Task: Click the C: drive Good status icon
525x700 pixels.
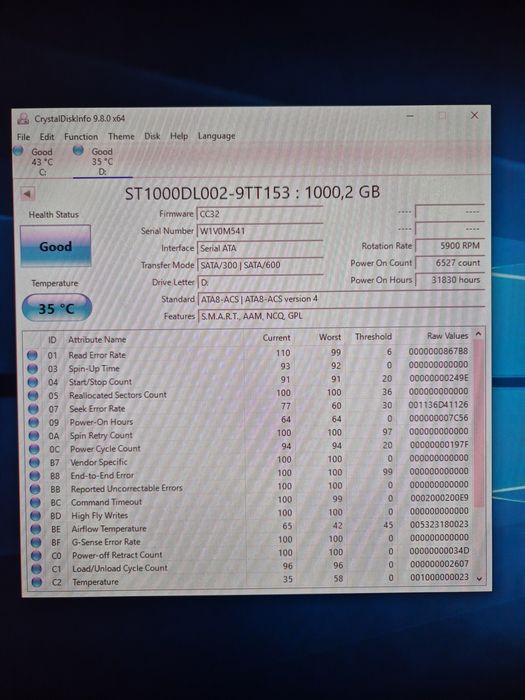Action: pos(18,151)
